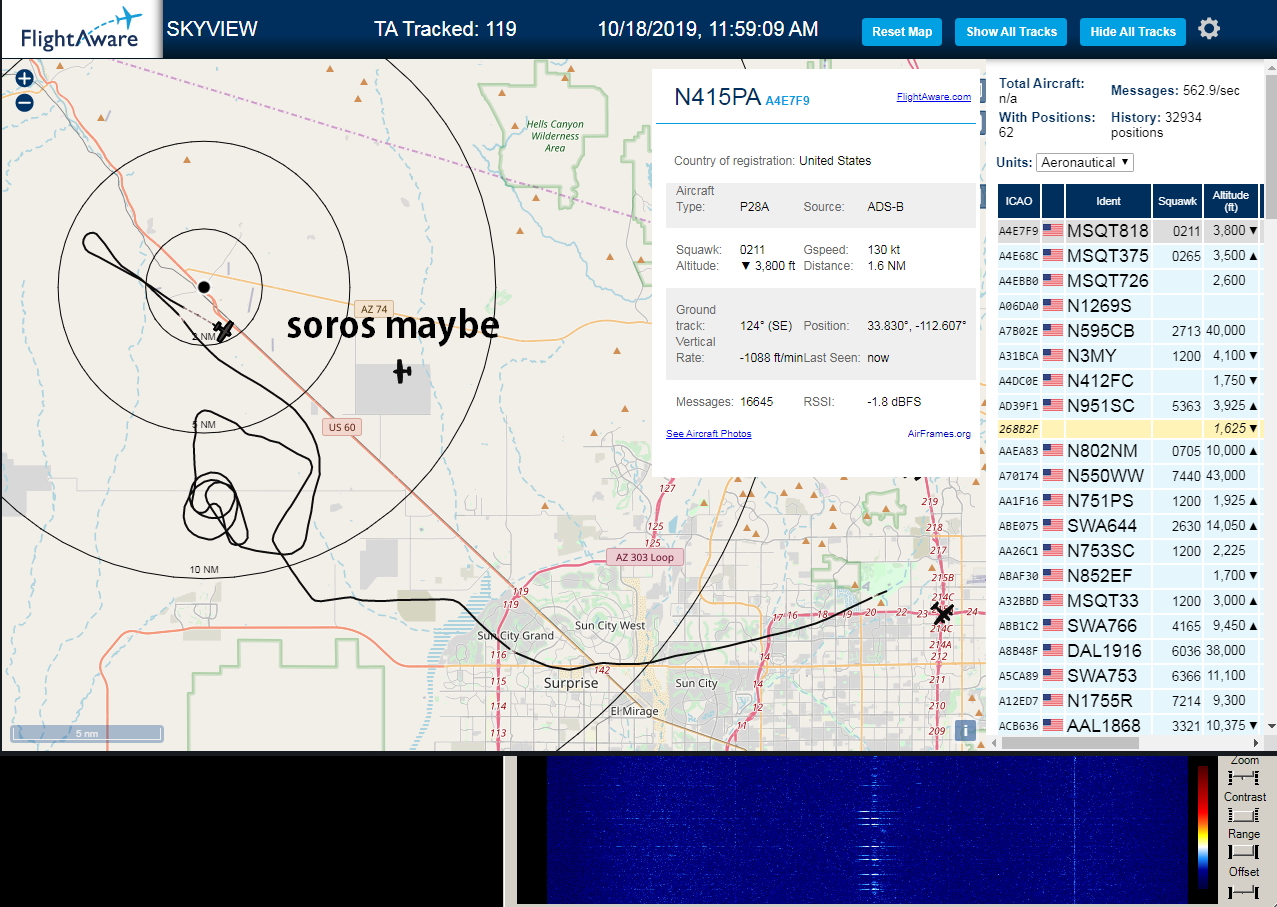
Task: Click the A4E7F9 hex code next to N415PA
Action: pos(787,101)
